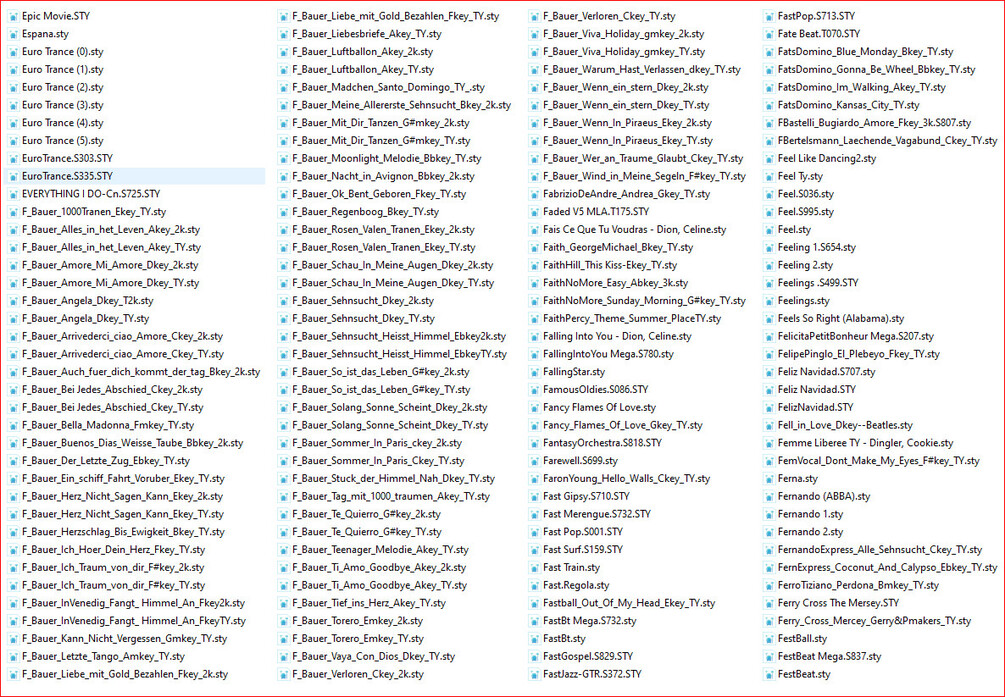Select Fell_in_Love_Dkey--Beatles.sty

click(845, 425)
